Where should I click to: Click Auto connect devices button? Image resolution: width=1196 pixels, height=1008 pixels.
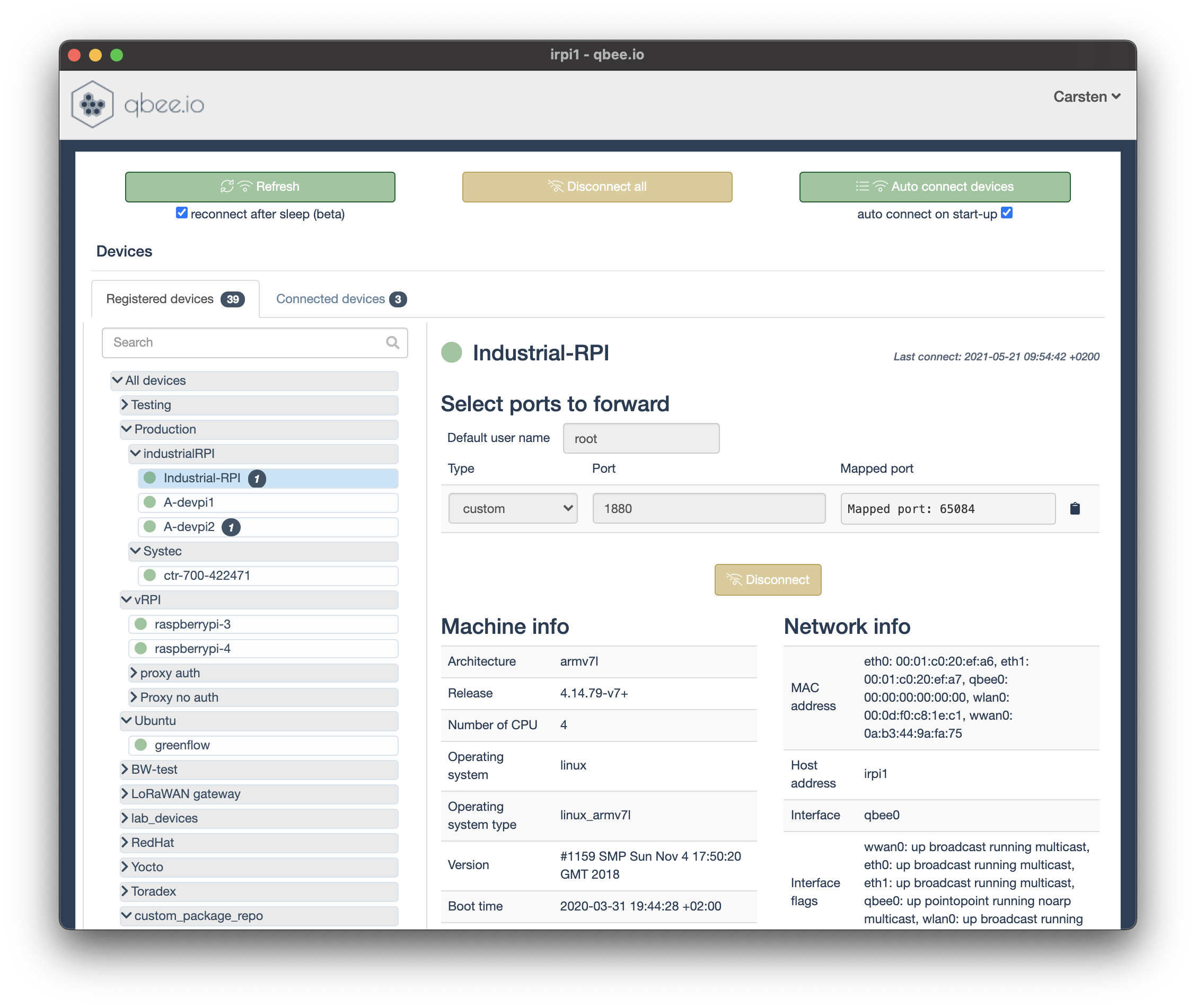(x=934, y=187)
